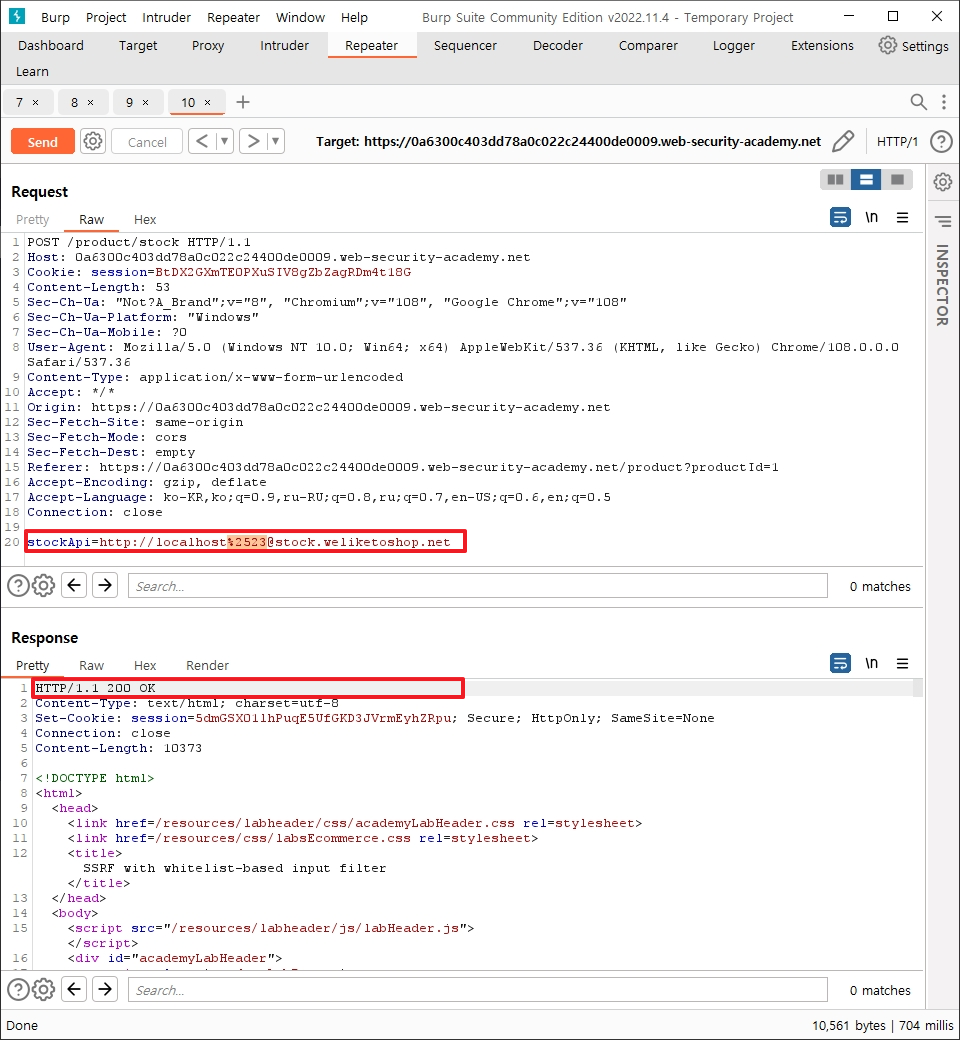Screen dimensions: 960x1040
Task: Close Repeater tab 7
Action: click(x=36, y=102)
